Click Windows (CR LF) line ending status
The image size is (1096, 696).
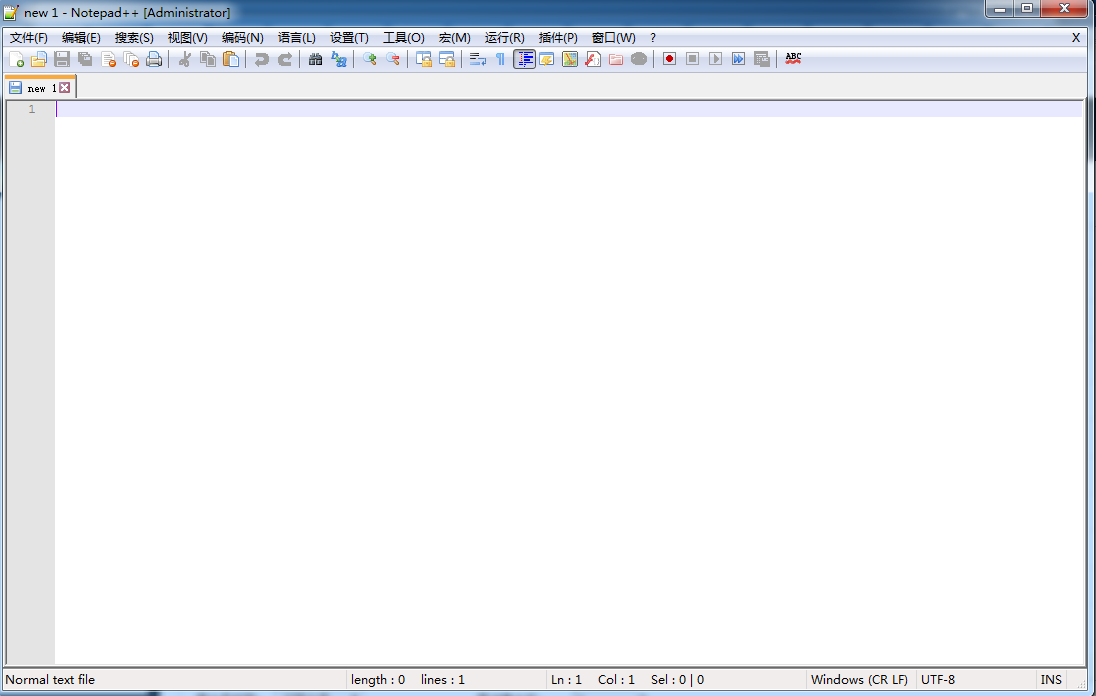[x=859, y=679]
